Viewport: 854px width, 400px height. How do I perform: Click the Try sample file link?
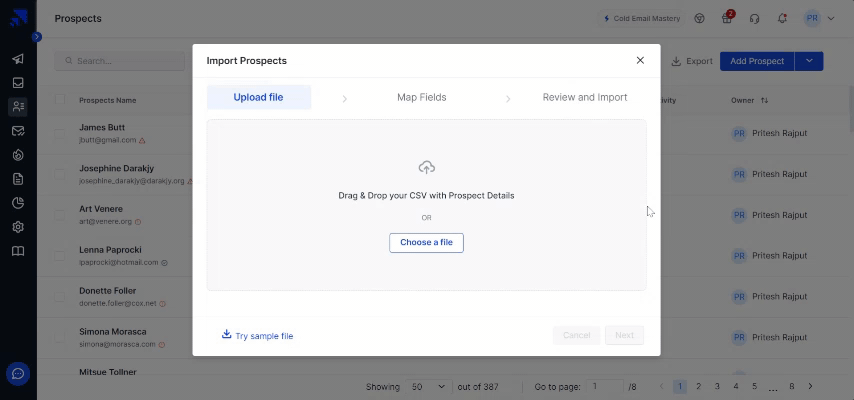click(x=258, y=336)
